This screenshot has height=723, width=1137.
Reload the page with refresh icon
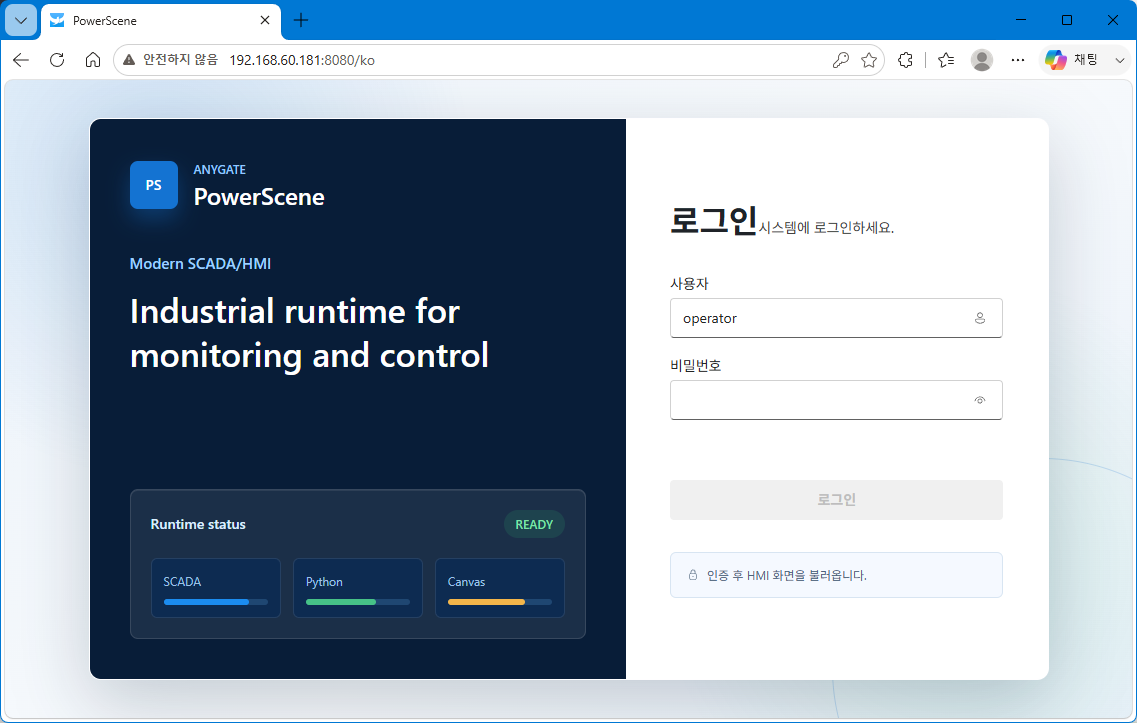point(57,60)
